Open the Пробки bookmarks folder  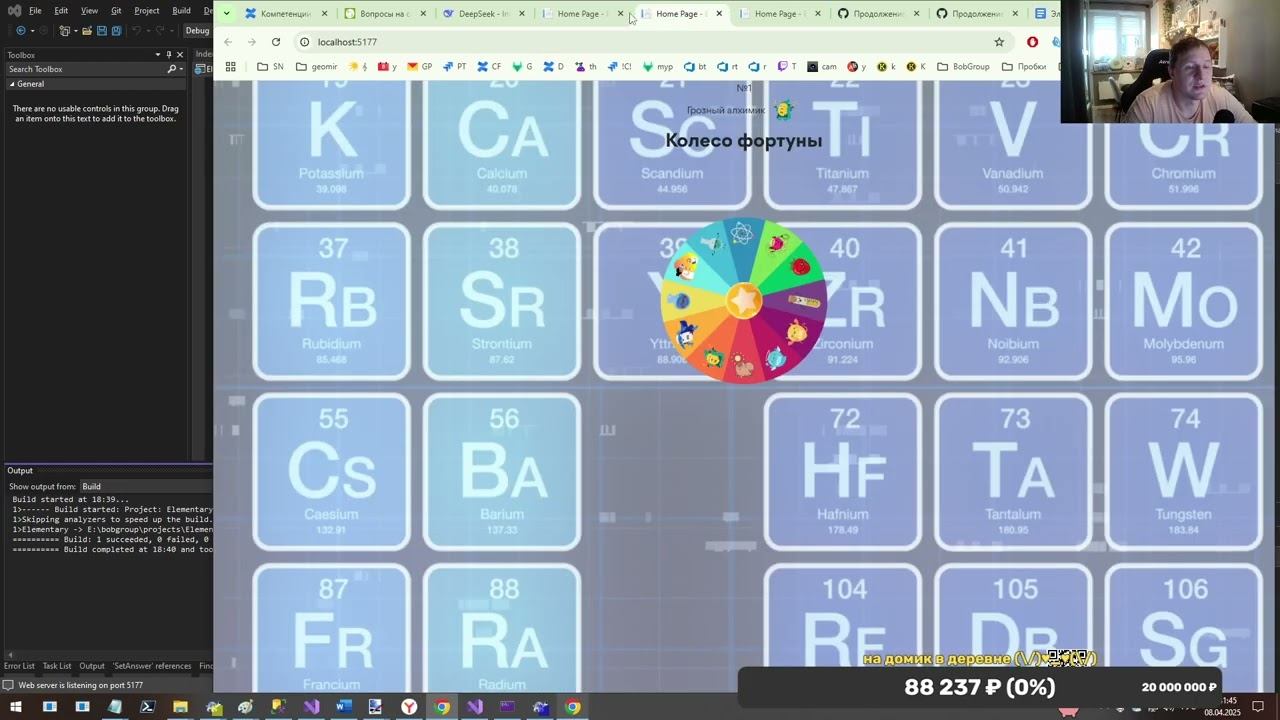pos(1024,67)
